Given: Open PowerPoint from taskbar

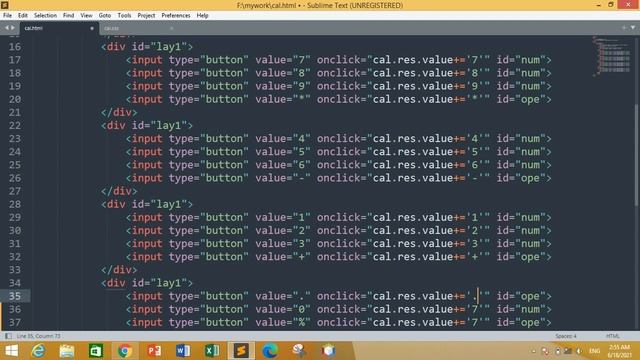Looking at the screenshot, I should tap(154, 351).
